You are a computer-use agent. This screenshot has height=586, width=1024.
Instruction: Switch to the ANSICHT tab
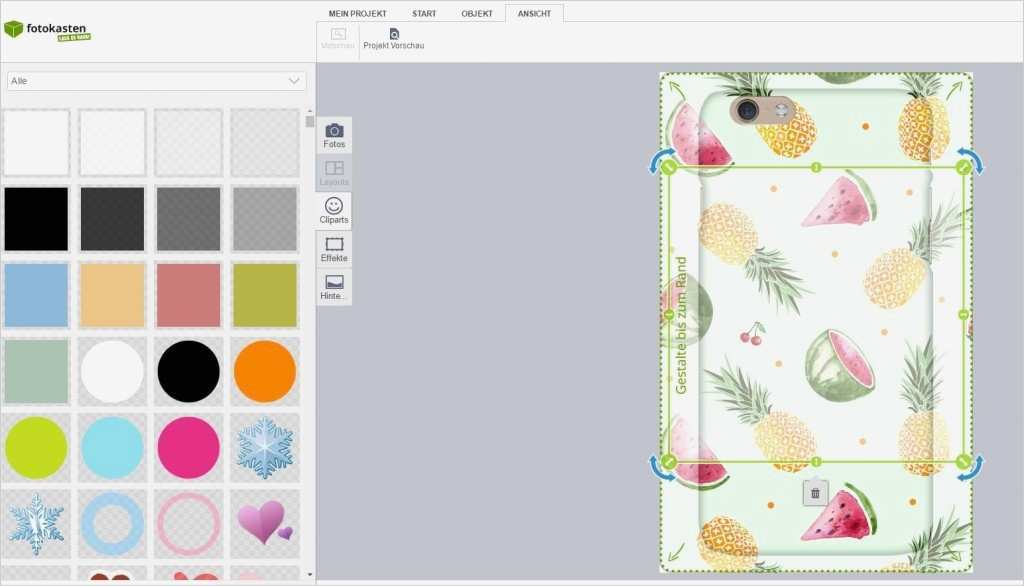click(534, 13)
